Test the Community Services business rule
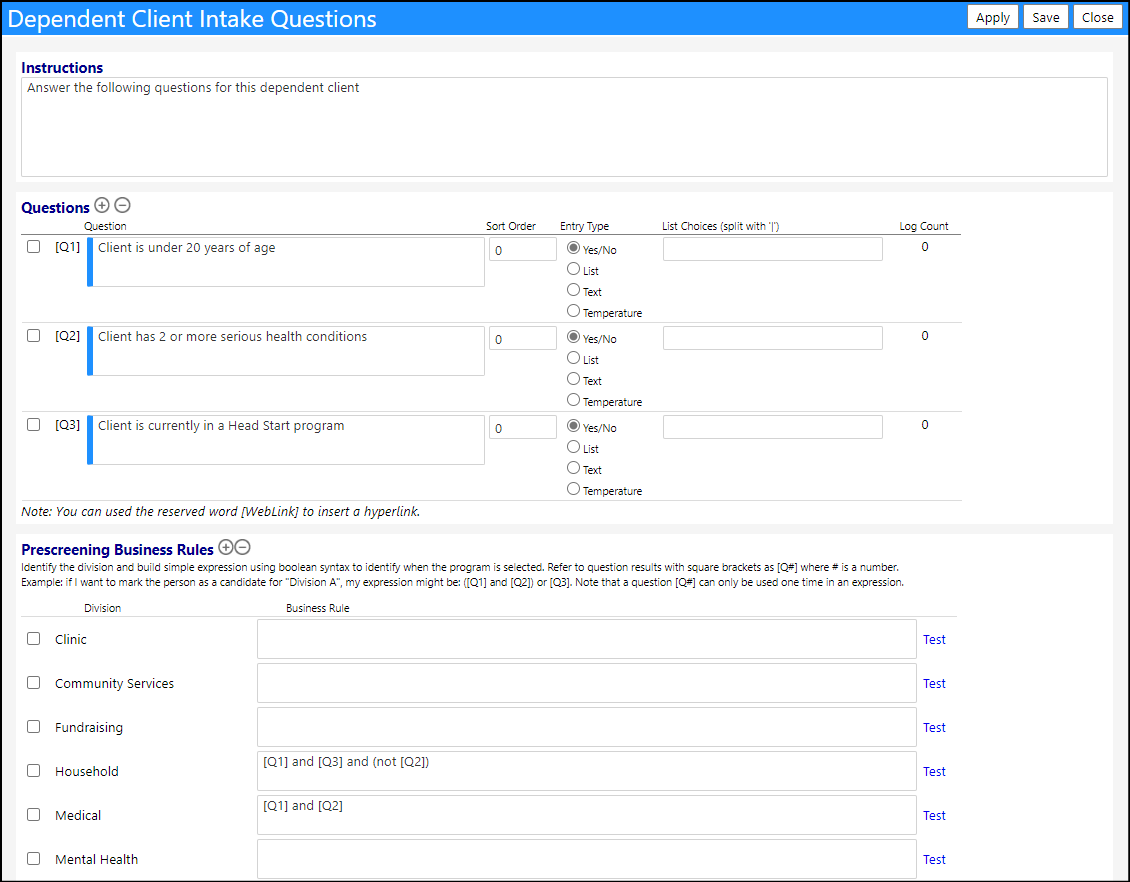Image resolution: width=1130 pixels, height=882 pixels. pyautogui.click(x=934, y=683)
